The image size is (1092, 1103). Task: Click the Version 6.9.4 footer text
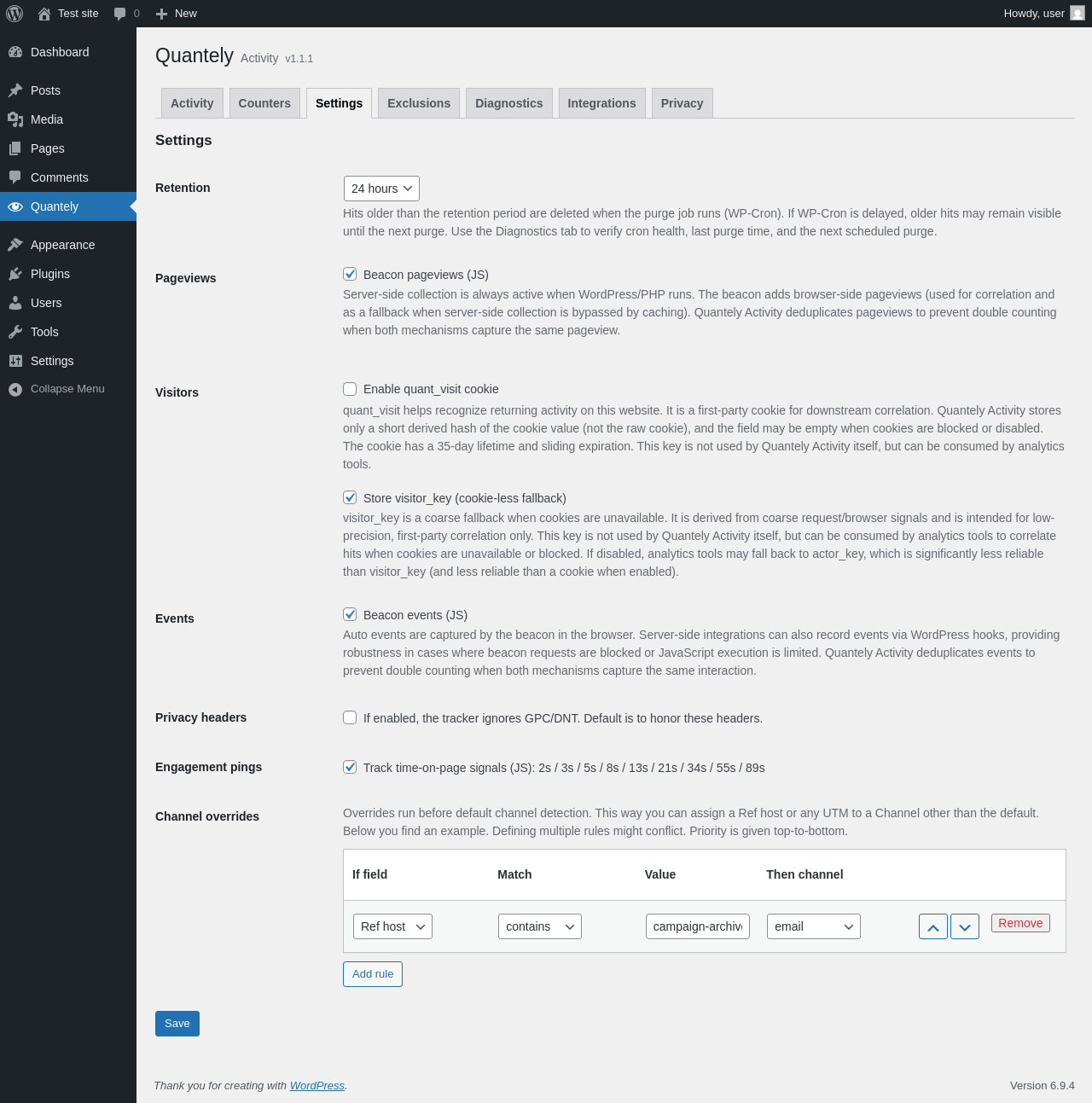click(1043, 1086)
